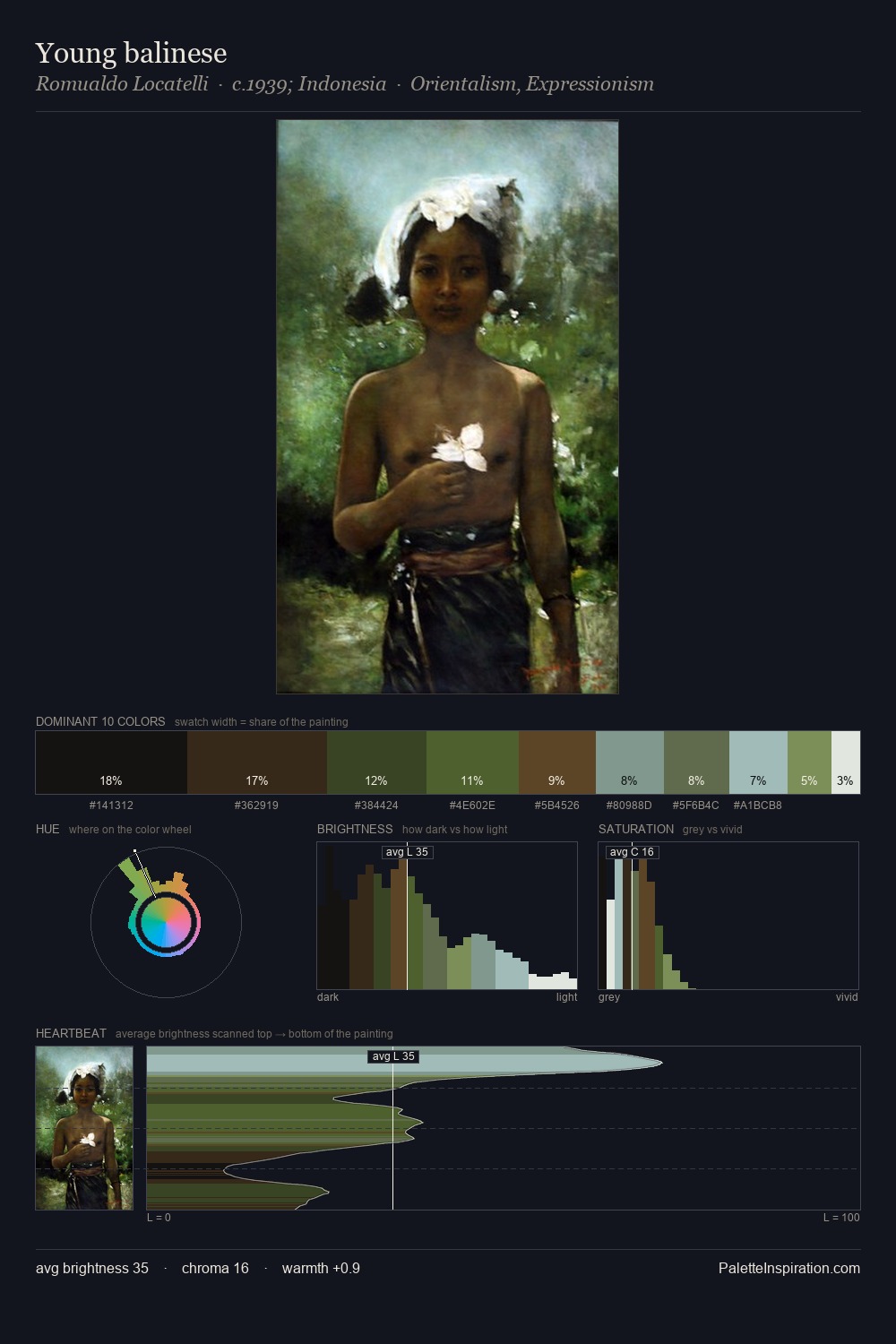896x1344 pixels.
Task: Click the avg L 35 label in Brightness
Action: coord(407,852)
